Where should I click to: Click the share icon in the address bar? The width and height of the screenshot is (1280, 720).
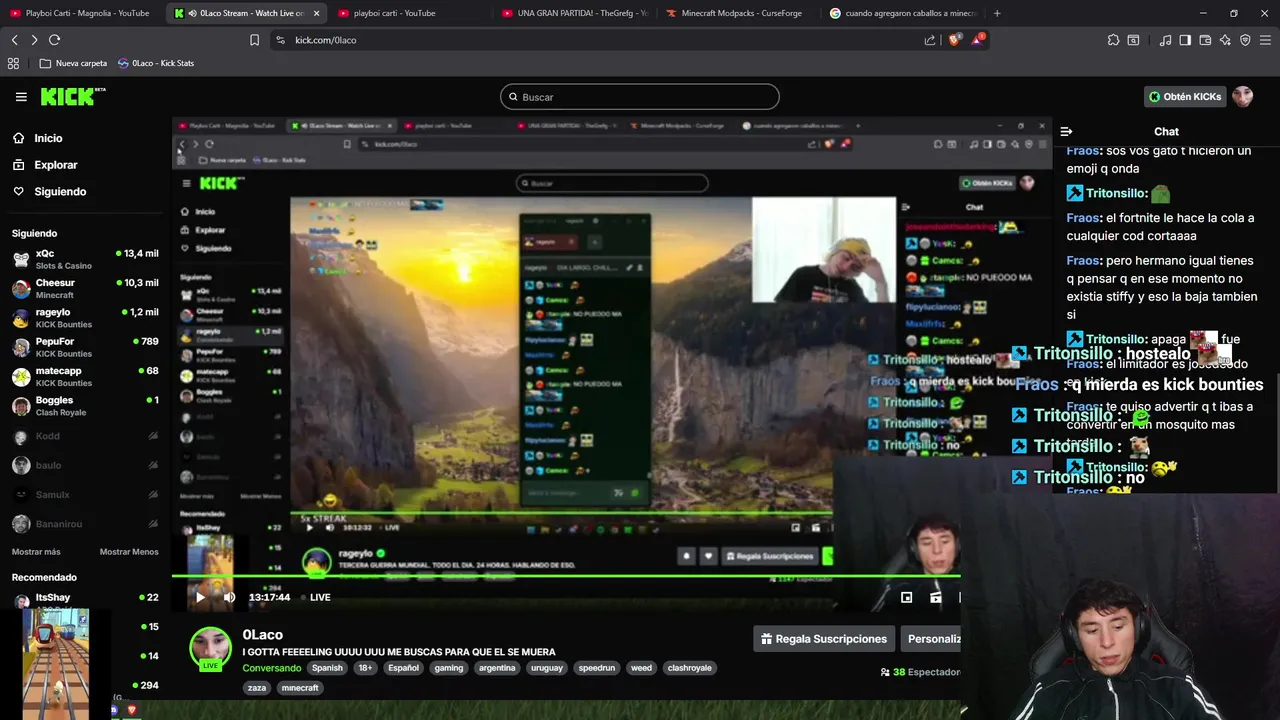(930, 40)
